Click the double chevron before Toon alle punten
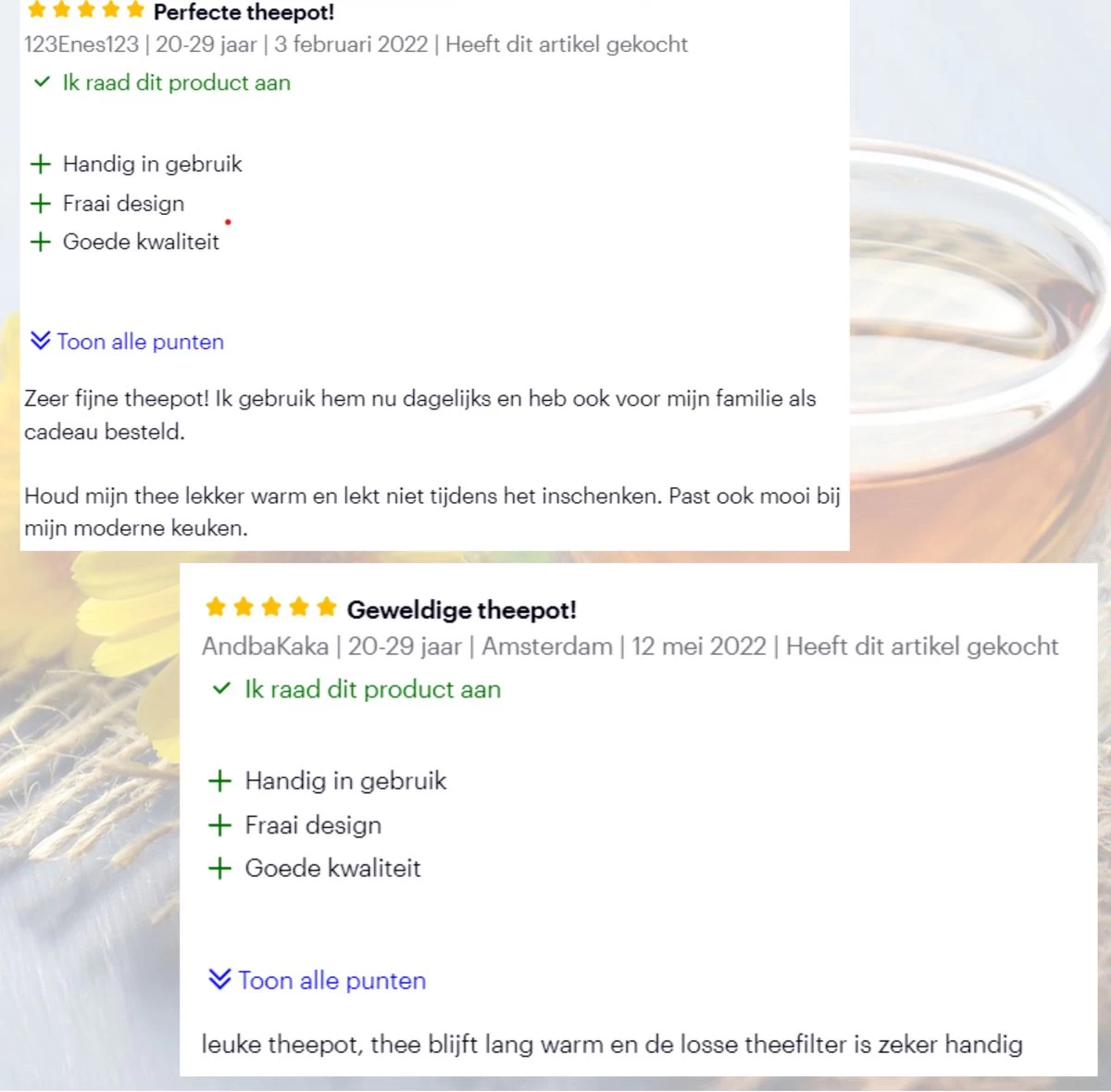Image resolution: width=1111 pixels, height=1092 pixels. coord(39,341)
